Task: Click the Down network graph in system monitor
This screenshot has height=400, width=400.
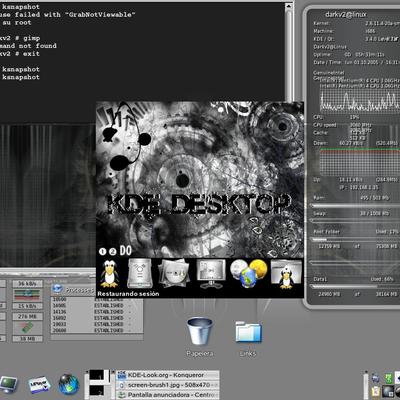Action: (359, 161)
